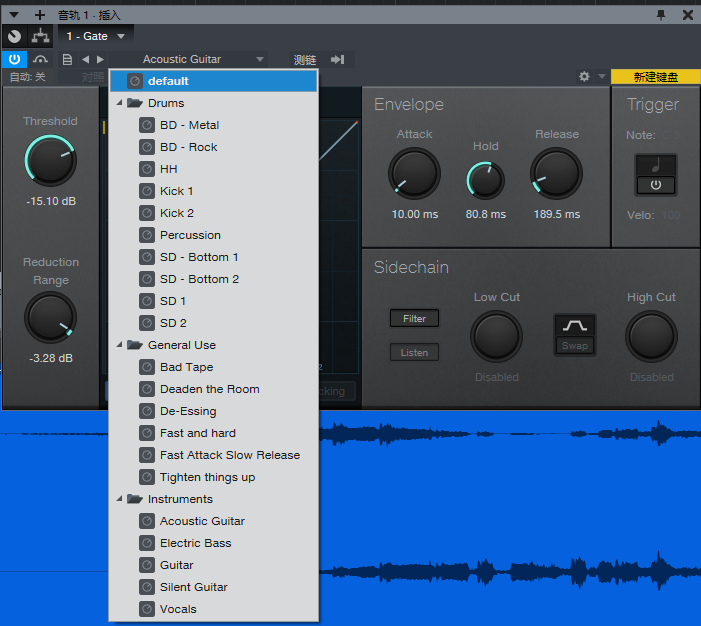Choose Electric Bass preset

214,543
